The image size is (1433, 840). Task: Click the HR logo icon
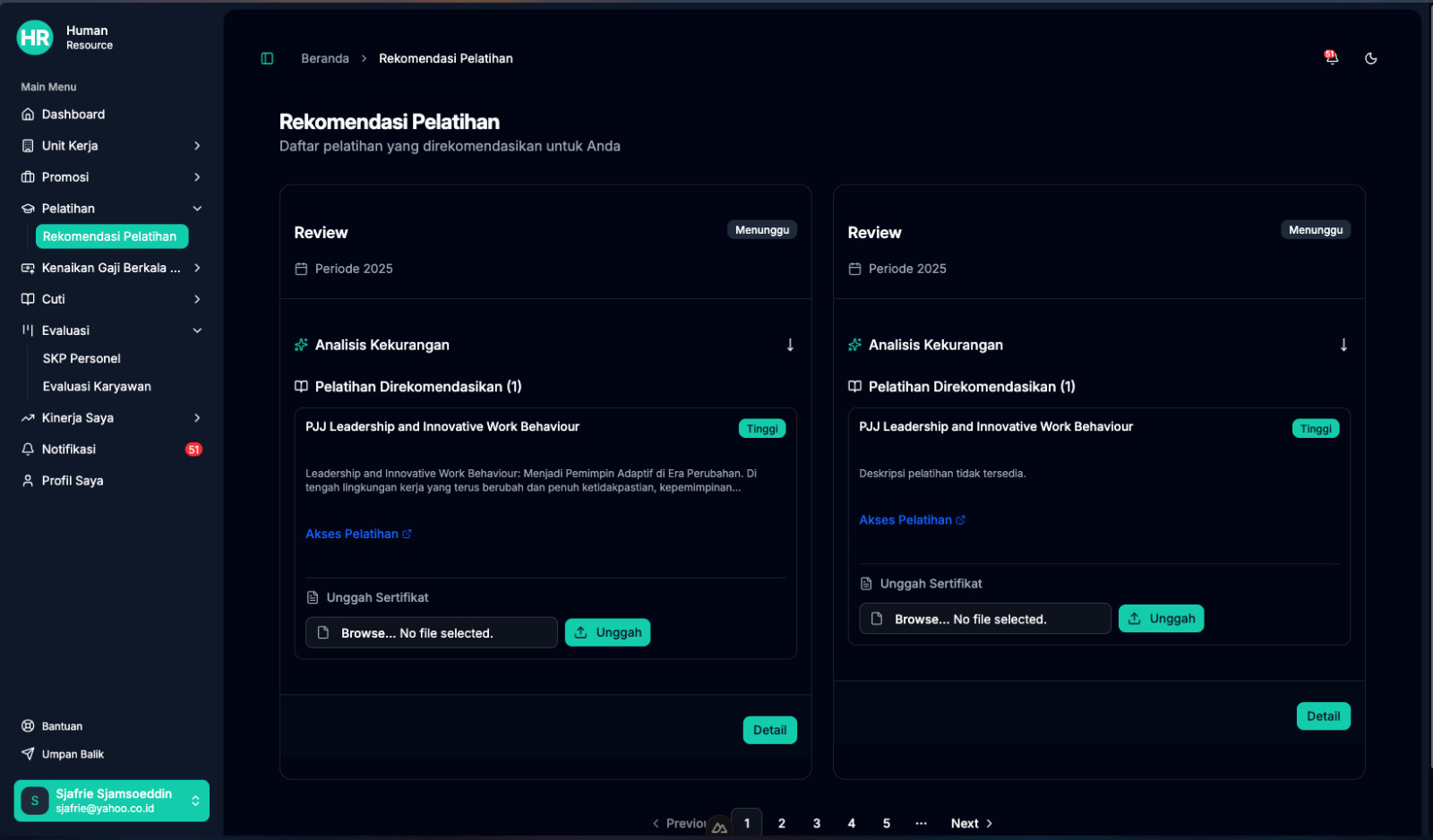pyautogui.click(x=35, y=38)
